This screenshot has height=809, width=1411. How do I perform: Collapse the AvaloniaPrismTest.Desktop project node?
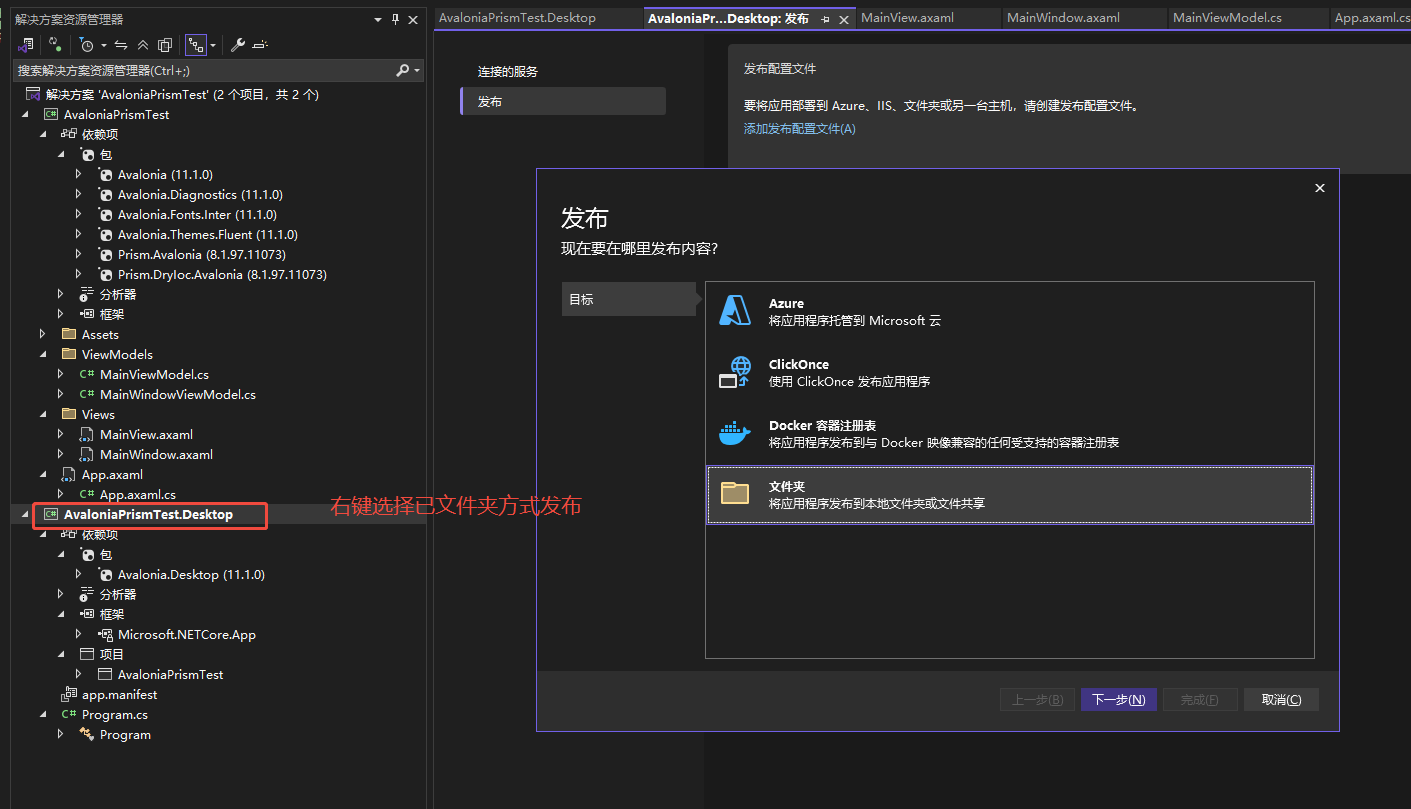click(24, 514)
